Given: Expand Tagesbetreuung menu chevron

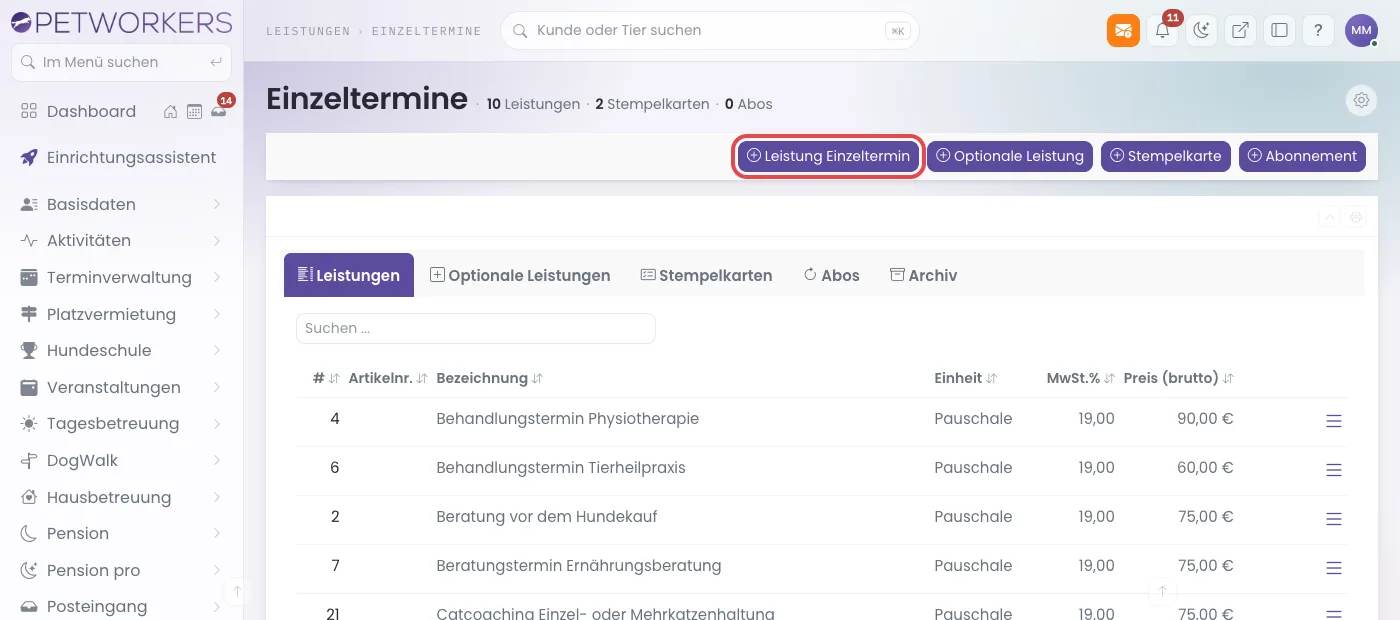Looking at the screenshot, I should (217, 424).
